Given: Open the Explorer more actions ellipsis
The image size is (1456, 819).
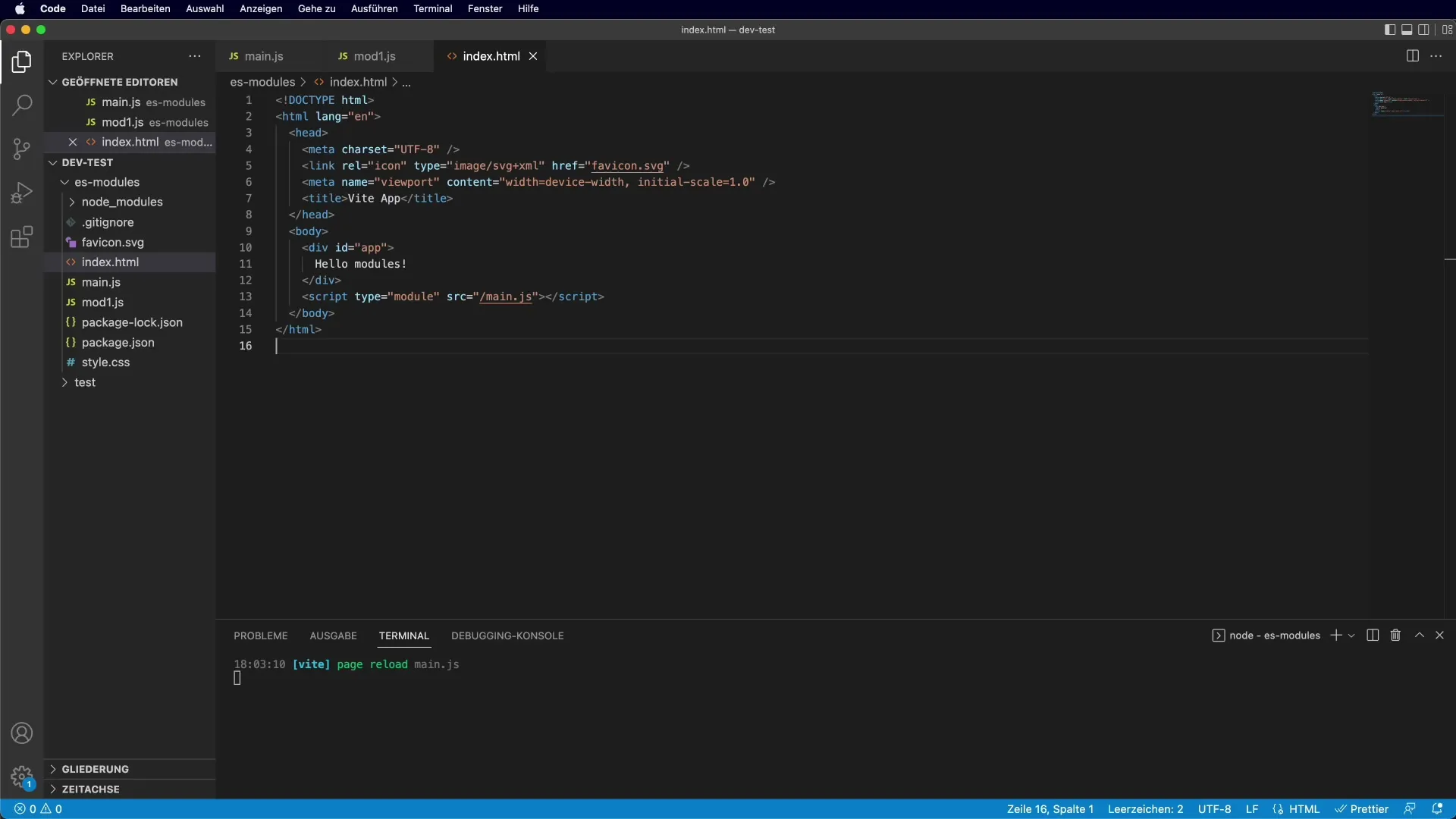Looking at the screenshot, I should 195,56.
